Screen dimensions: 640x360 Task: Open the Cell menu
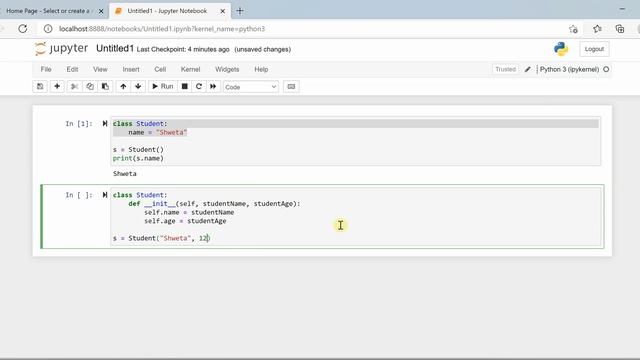(x=160, y=69)
